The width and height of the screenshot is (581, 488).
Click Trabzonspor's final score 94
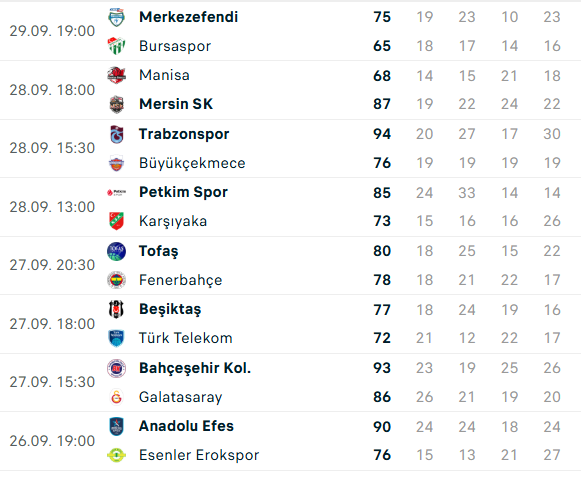pyautogui.click(x=382, y=134)
